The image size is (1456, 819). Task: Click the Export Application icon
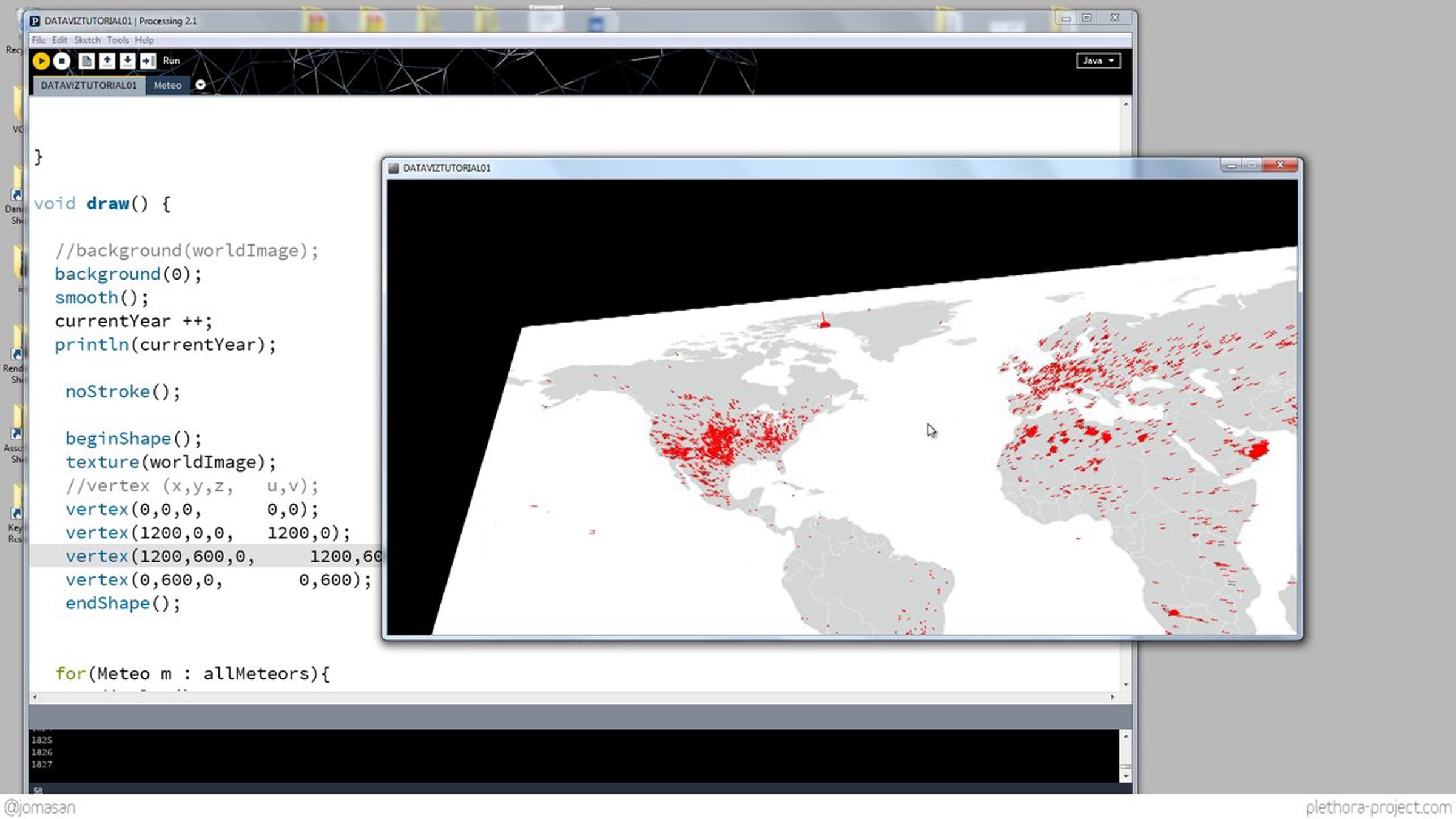pos(147,61)
